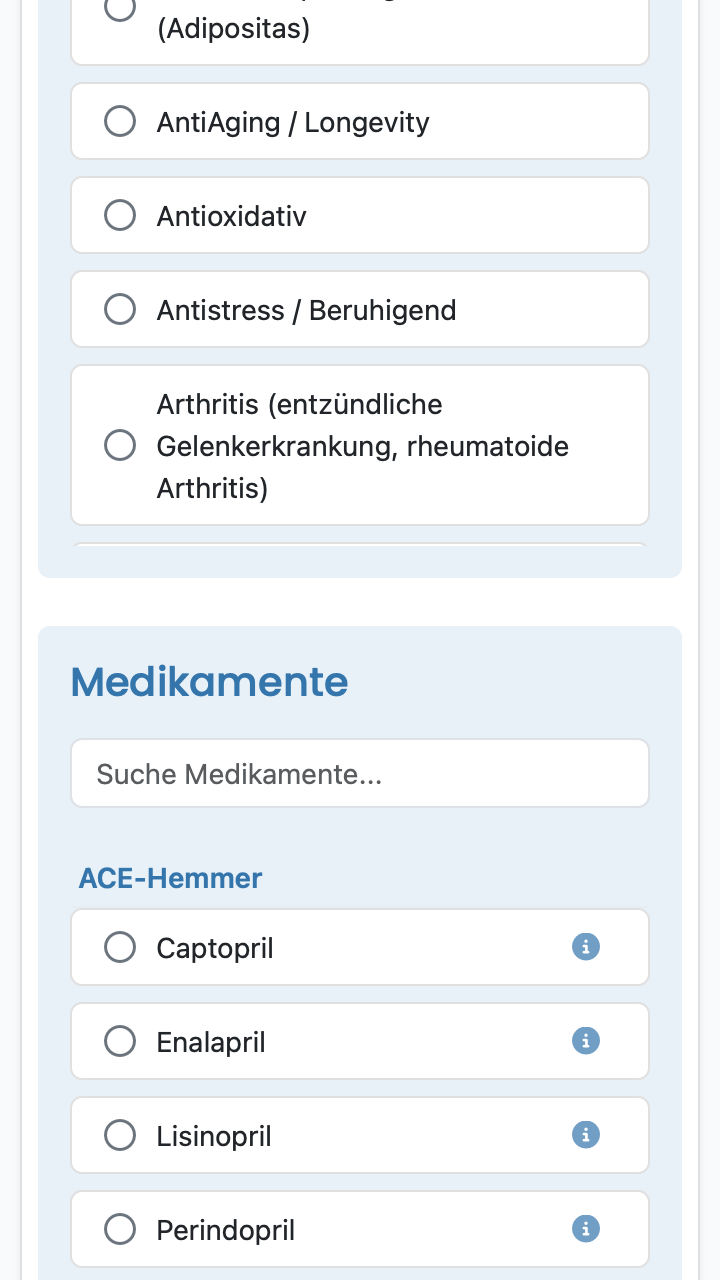Open the info icon for Captopril
The width and height of the screenshot is (720, 1280).
[x=586, y=946]
